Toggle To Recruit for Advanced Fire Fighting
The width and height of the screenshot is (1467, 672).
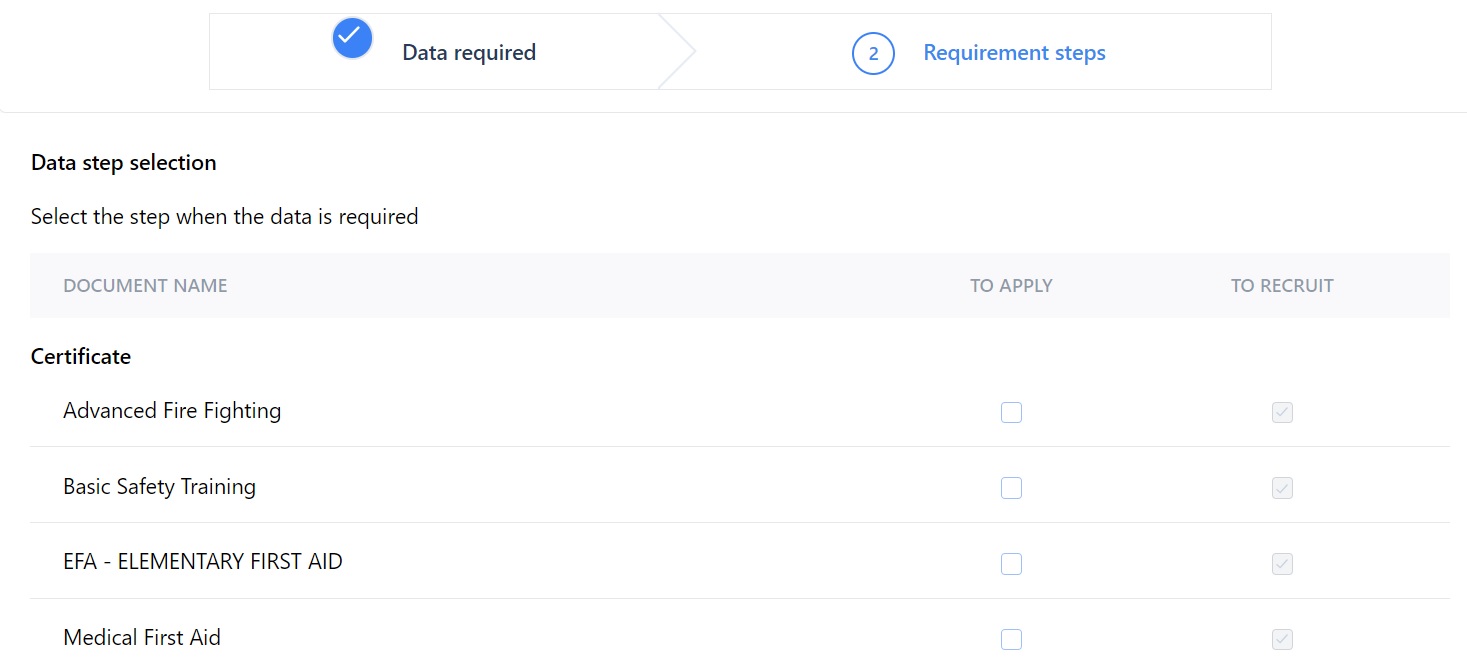tap(1282, 412)
